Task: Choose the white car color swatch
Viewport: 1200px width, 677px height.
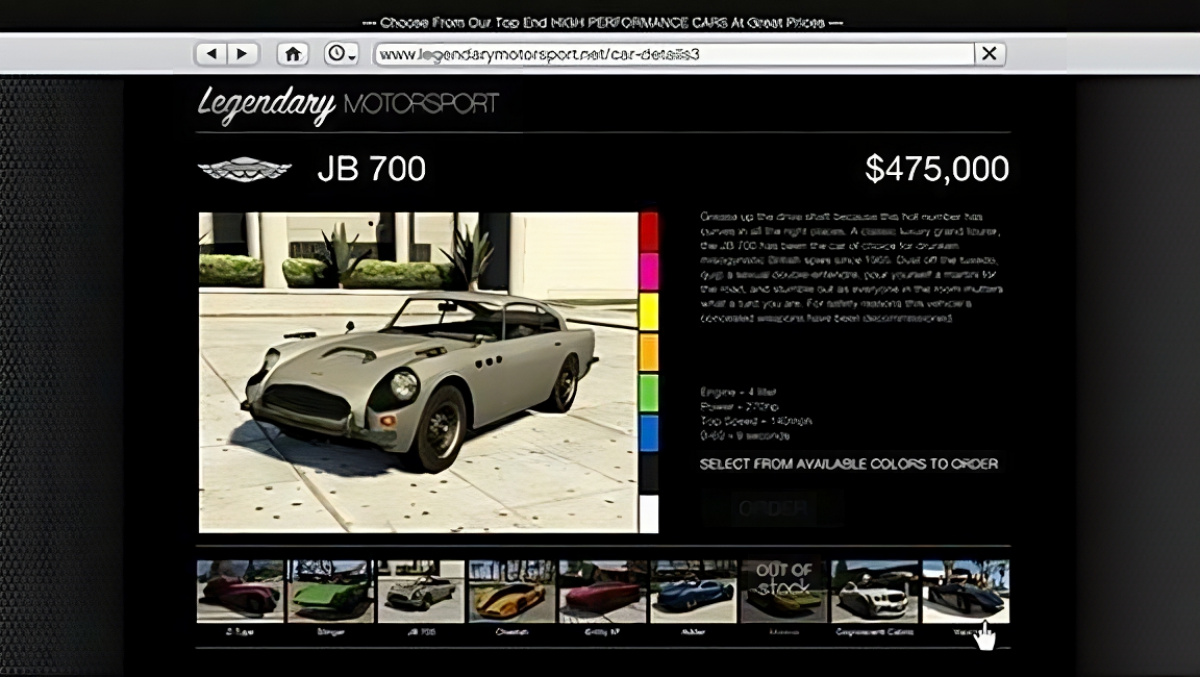Action: (x=649, y=514)
